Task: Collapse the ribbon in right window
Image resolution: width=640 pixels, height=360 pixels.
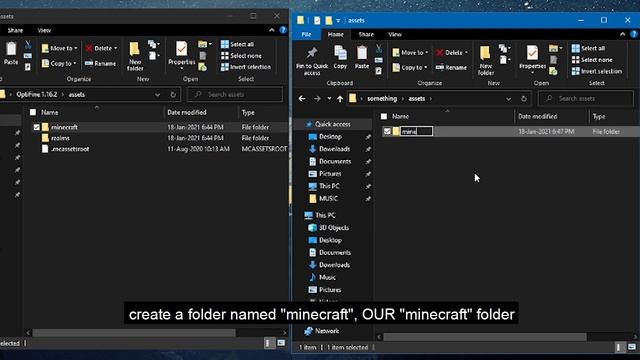Action: (622, 34)
